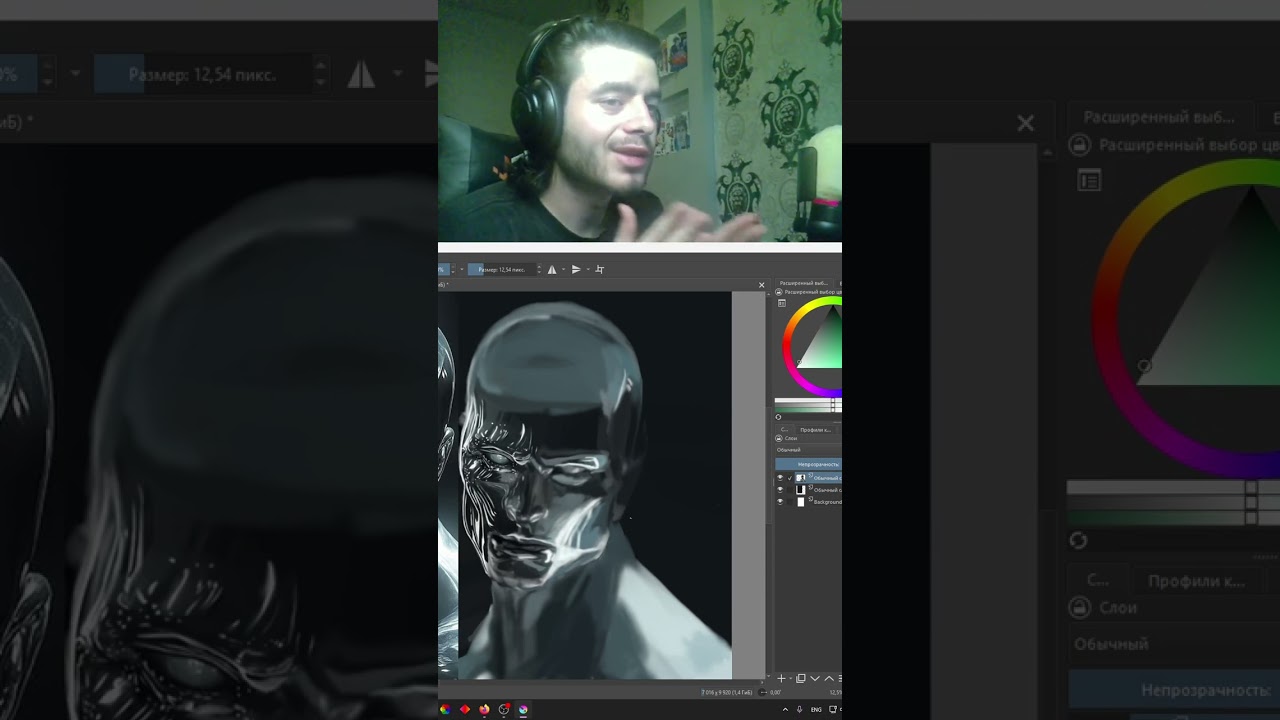Change input language from ENG
The width and height of the screenshot is (1280, 720).
[816, 710]
